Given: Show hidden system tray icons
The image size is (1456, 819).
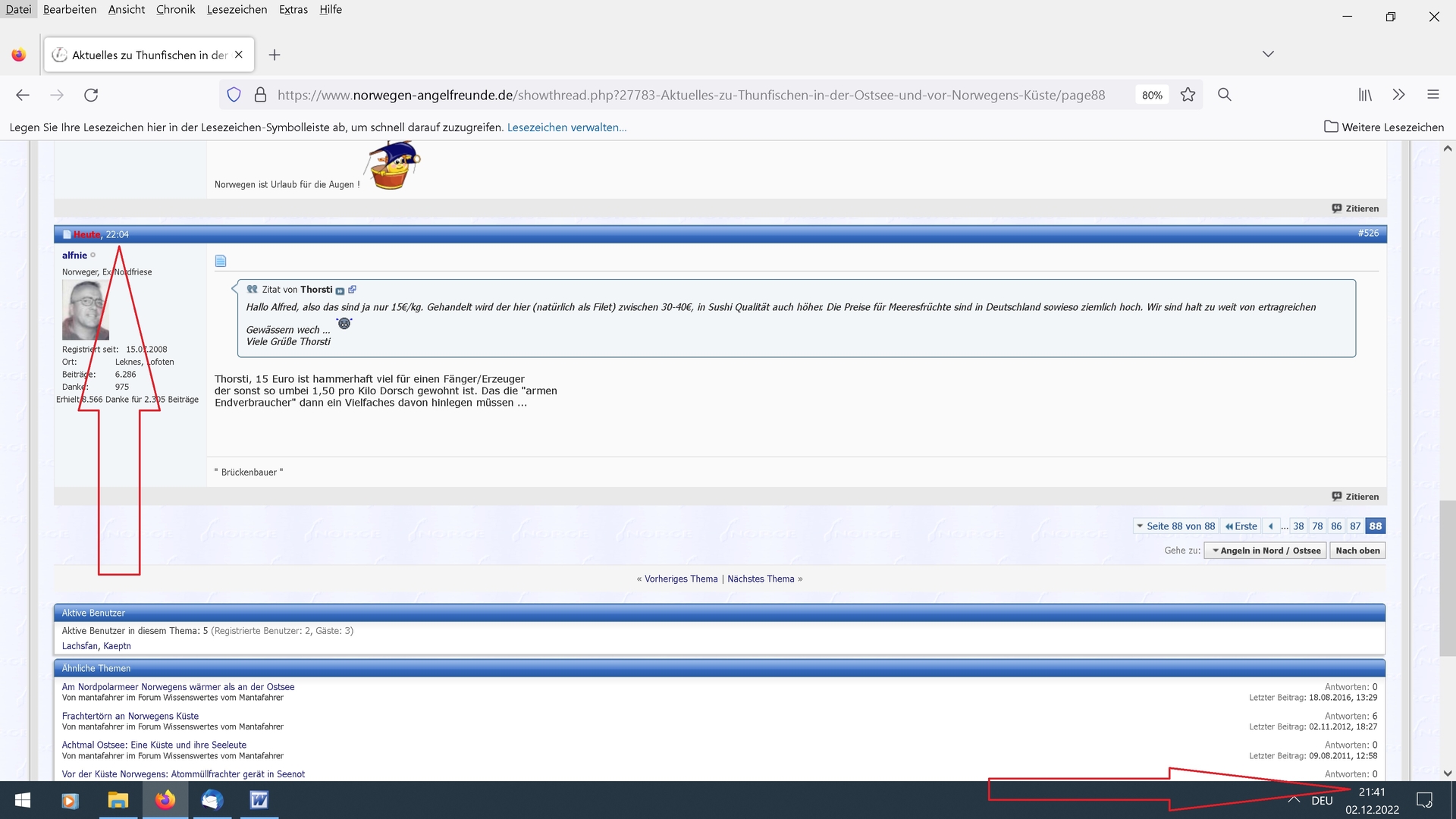Looking at the screenshot, I should [x=1294, y=800].
